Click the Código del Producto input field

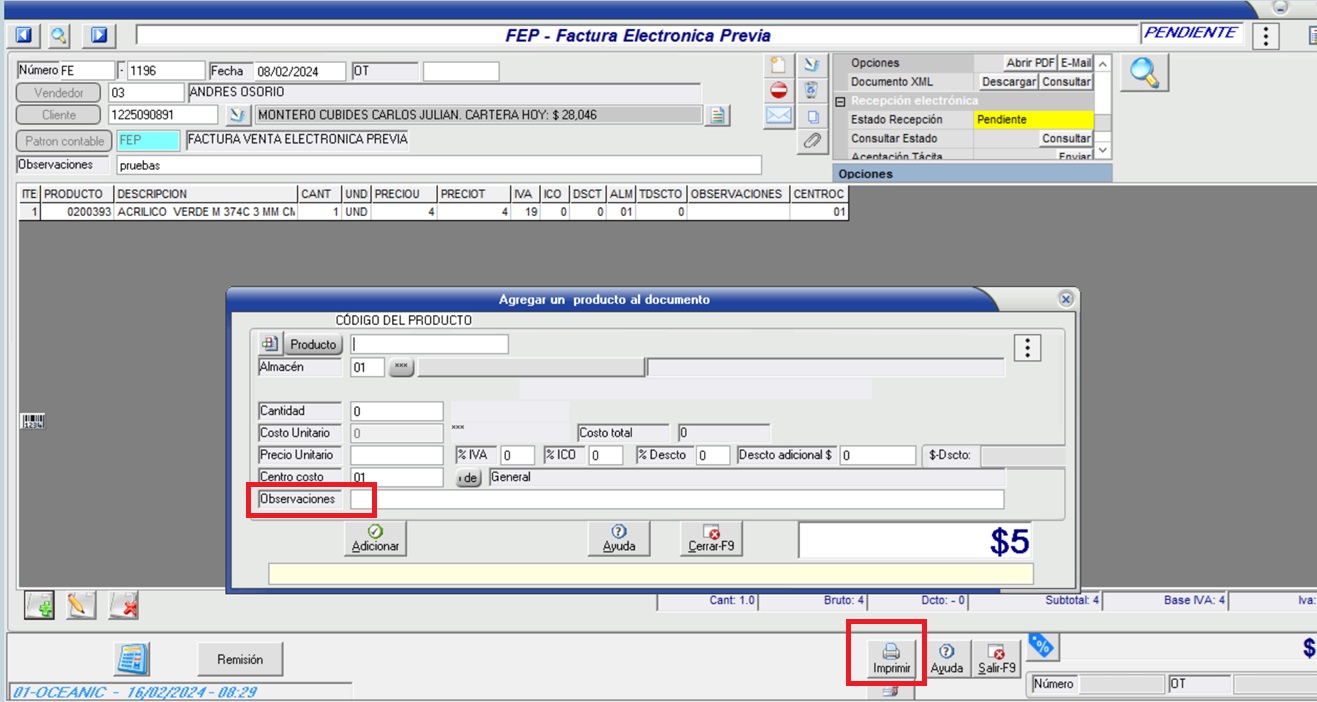429,344
